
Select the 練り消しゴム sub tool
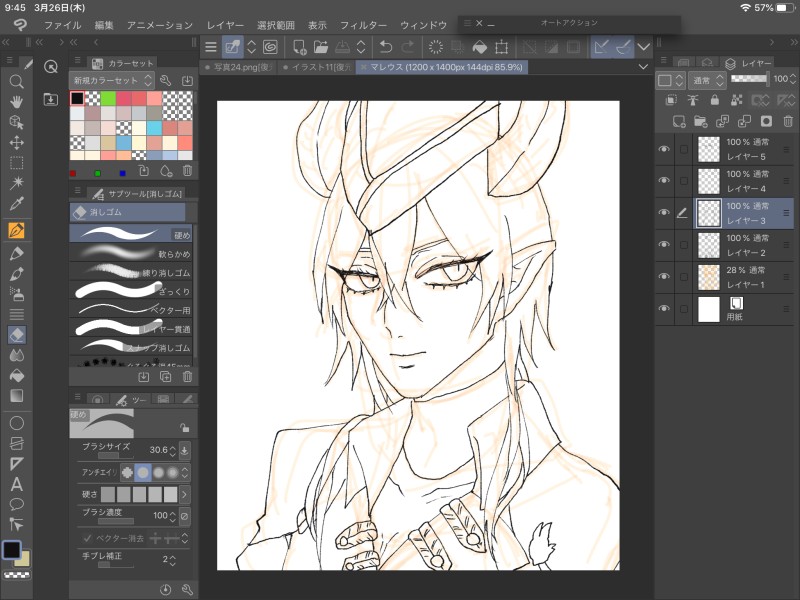[x=131, y=272]
